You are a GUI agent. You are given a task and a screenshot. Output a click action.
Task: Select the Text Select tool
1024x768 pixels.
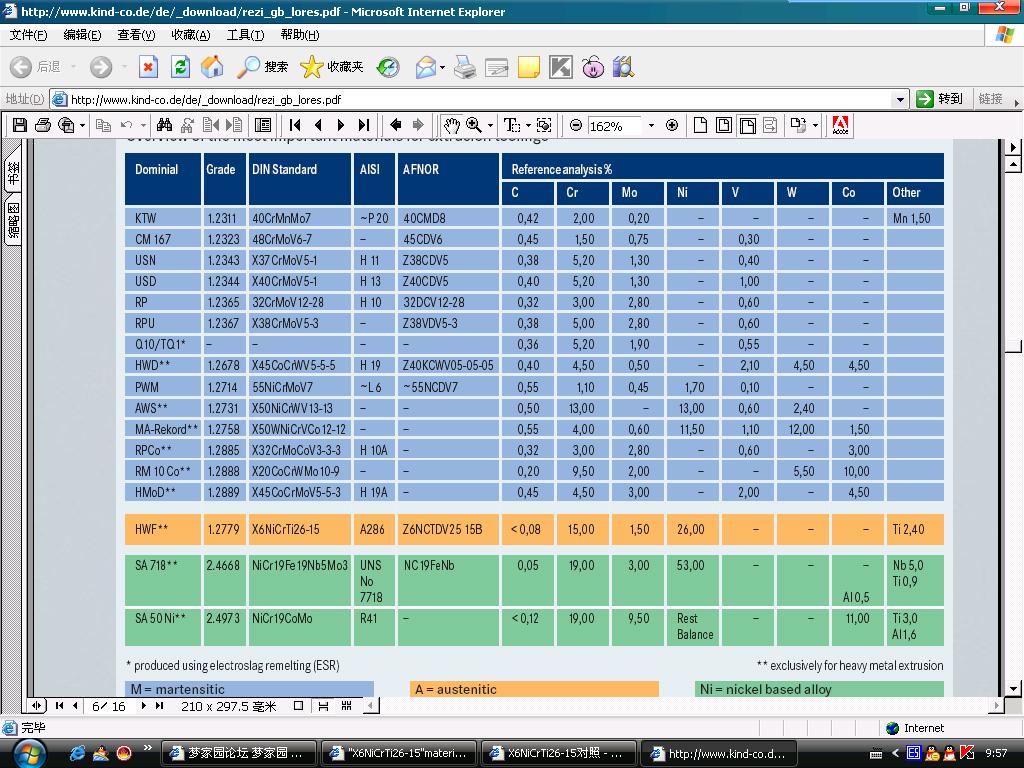coord(511,125)
